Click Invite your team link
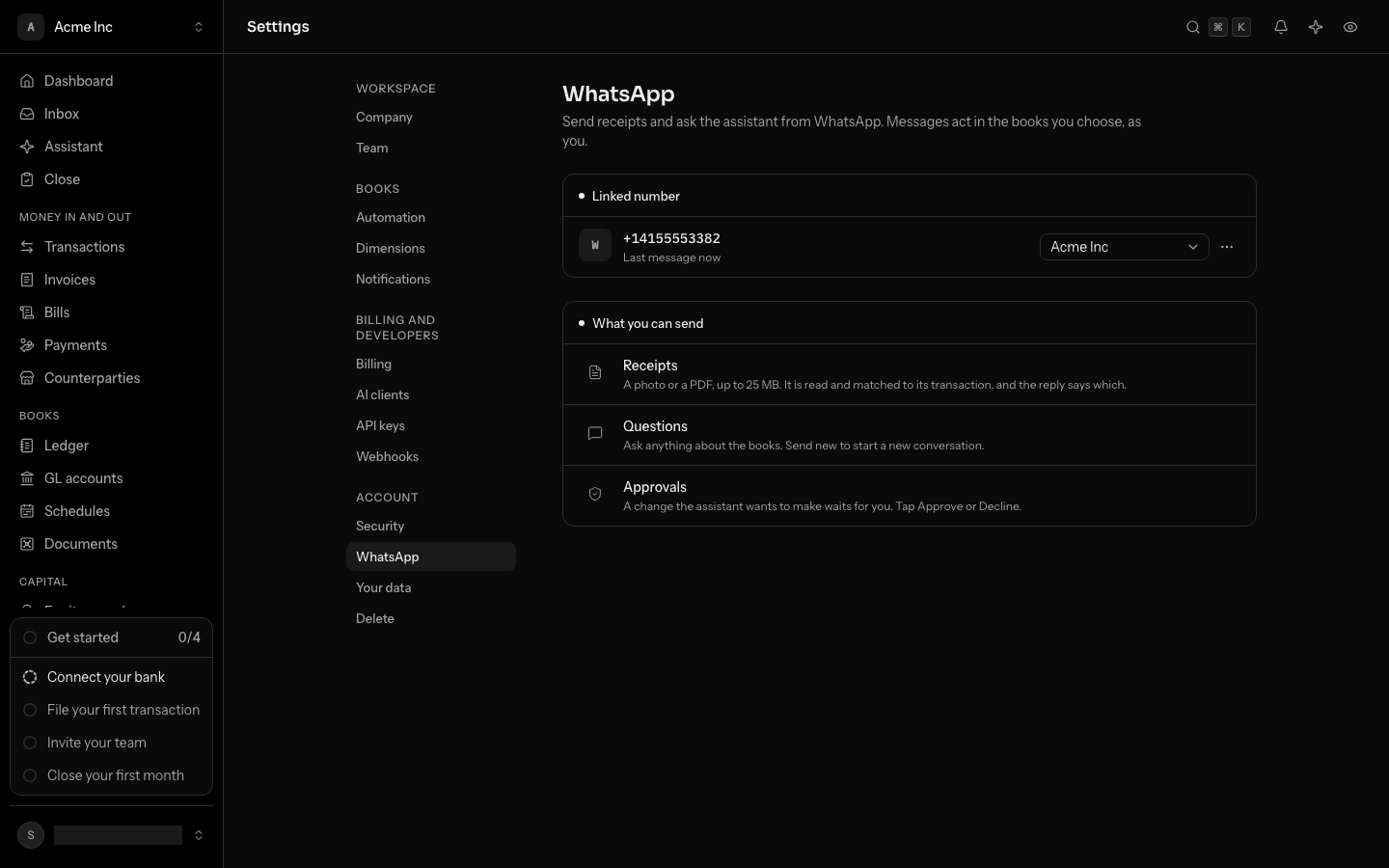The width and height of the screenshot is (1389, 868). point(96,743)
